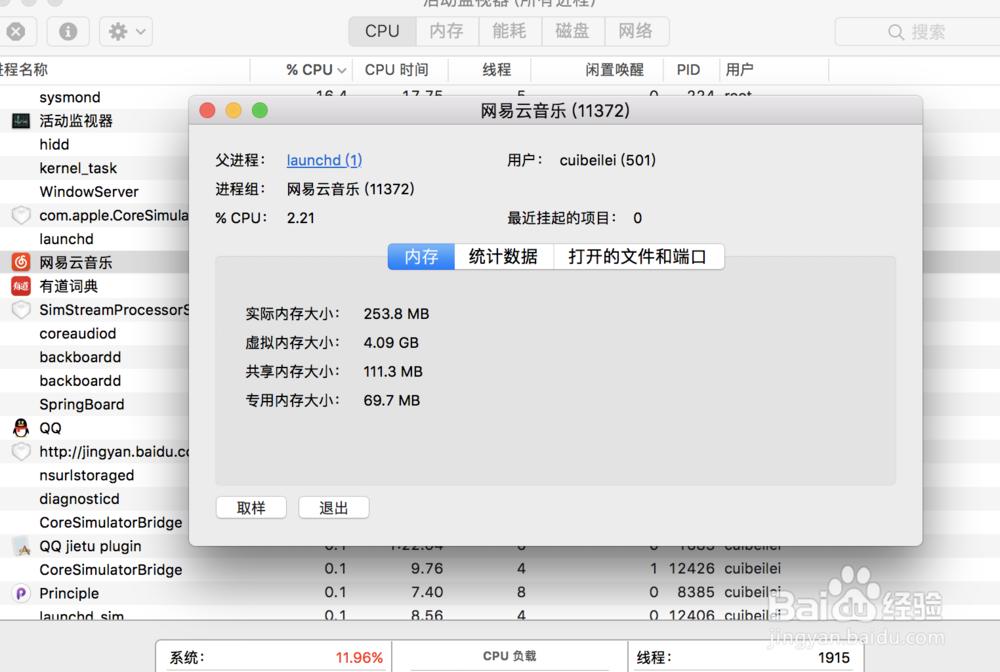
Task: Switch to the 网络 tab
Action: (636, 31)
